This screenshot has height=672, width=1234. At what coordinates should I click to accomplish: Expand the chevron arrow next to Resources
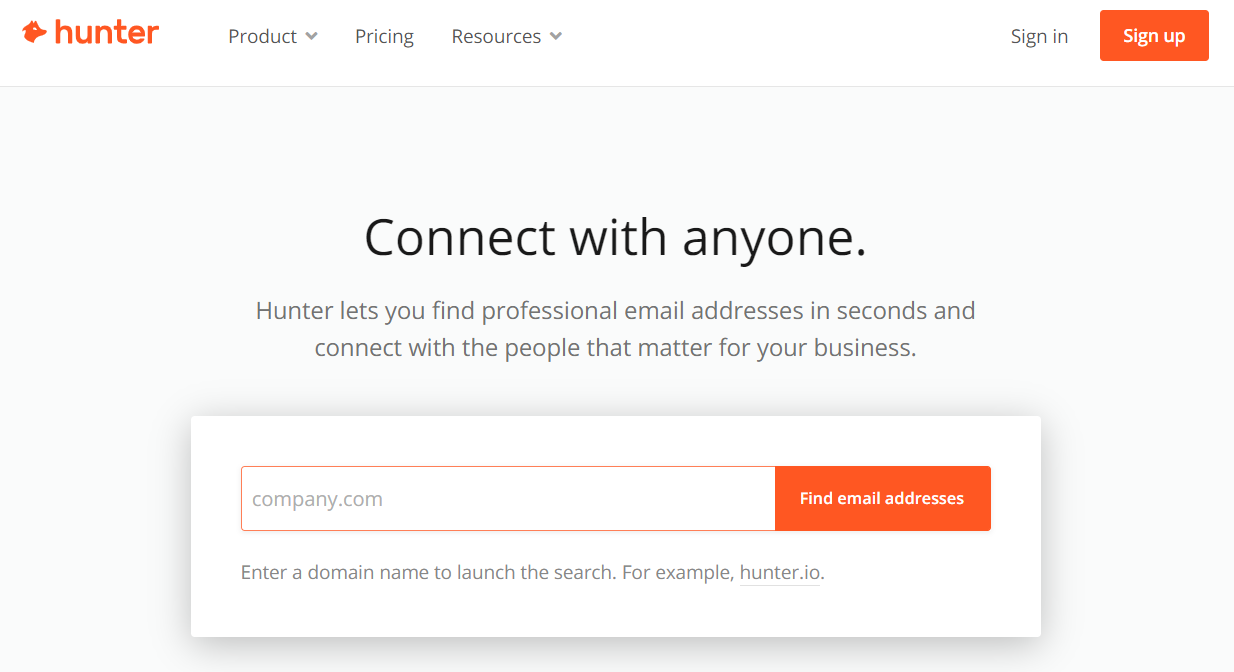click(556, 36)
